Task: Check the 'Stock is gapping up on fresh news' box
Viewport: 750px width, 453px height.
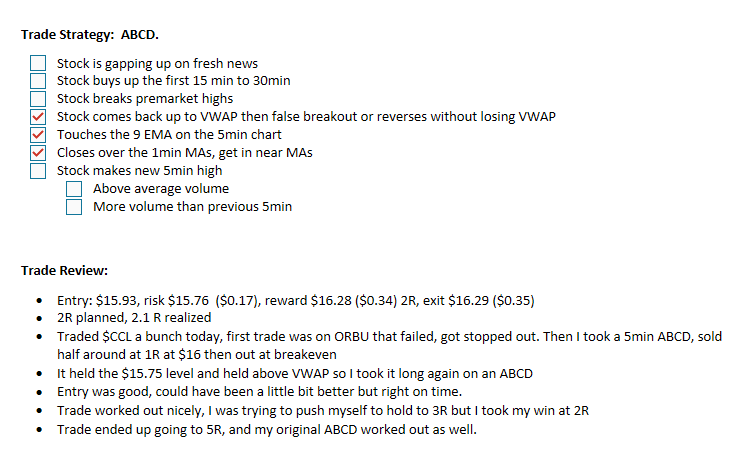Action: pos(39,63)
